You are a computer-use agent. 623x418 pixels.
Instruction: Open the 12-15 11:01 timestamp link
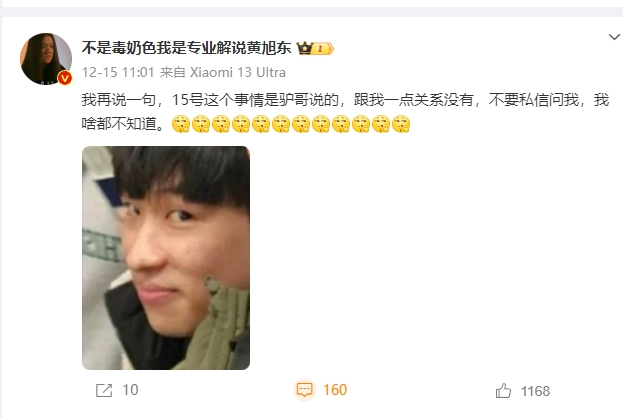point(118,72)
